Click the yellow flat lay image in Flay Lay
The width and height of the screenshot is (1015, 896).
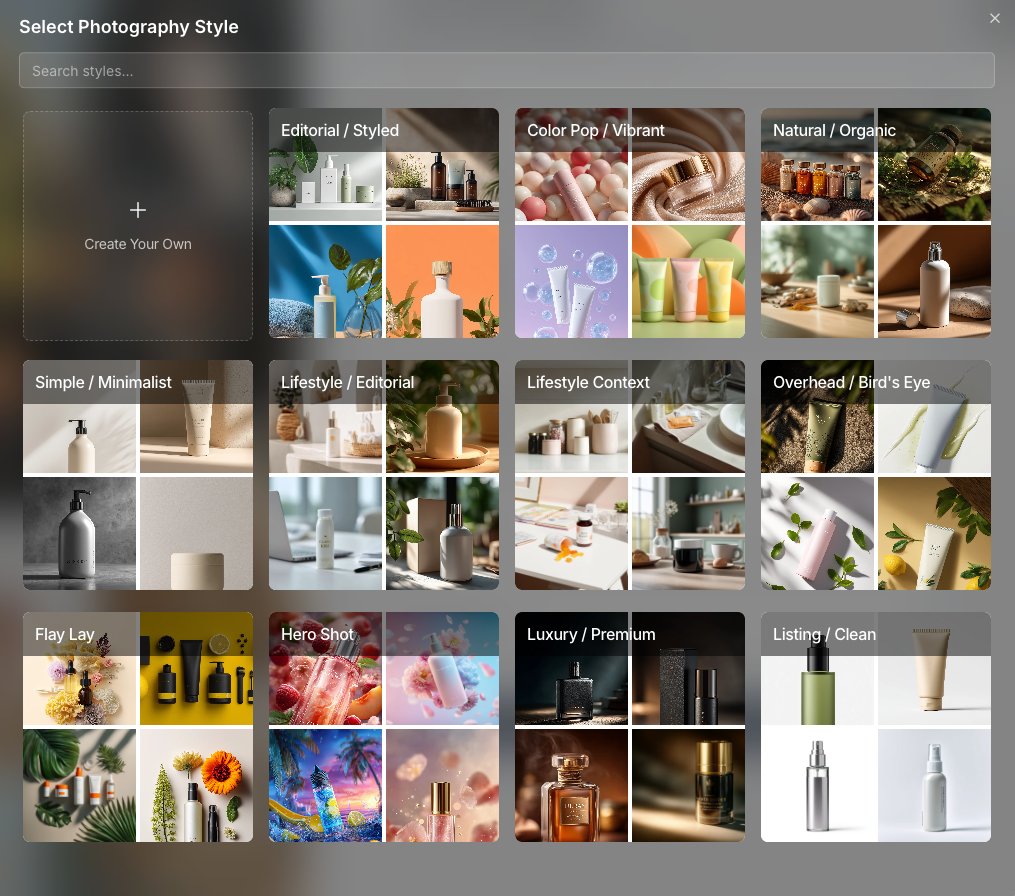pos(196,668)
